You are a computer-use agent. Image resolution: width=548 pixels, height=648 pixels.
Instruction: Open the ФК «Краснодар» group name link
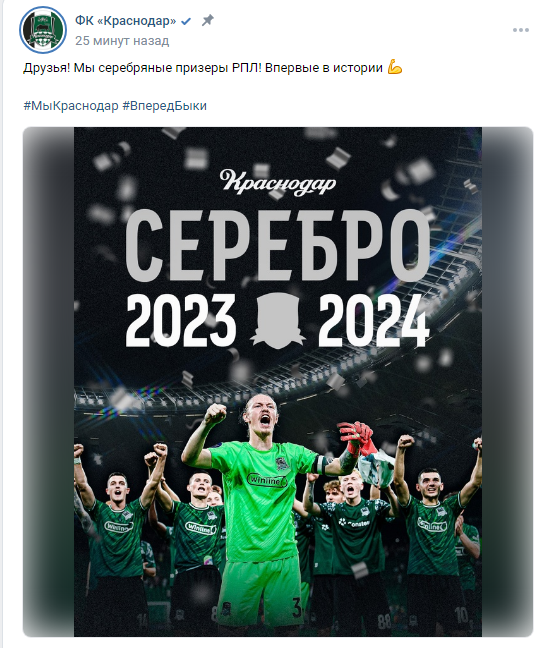point(125,21)
